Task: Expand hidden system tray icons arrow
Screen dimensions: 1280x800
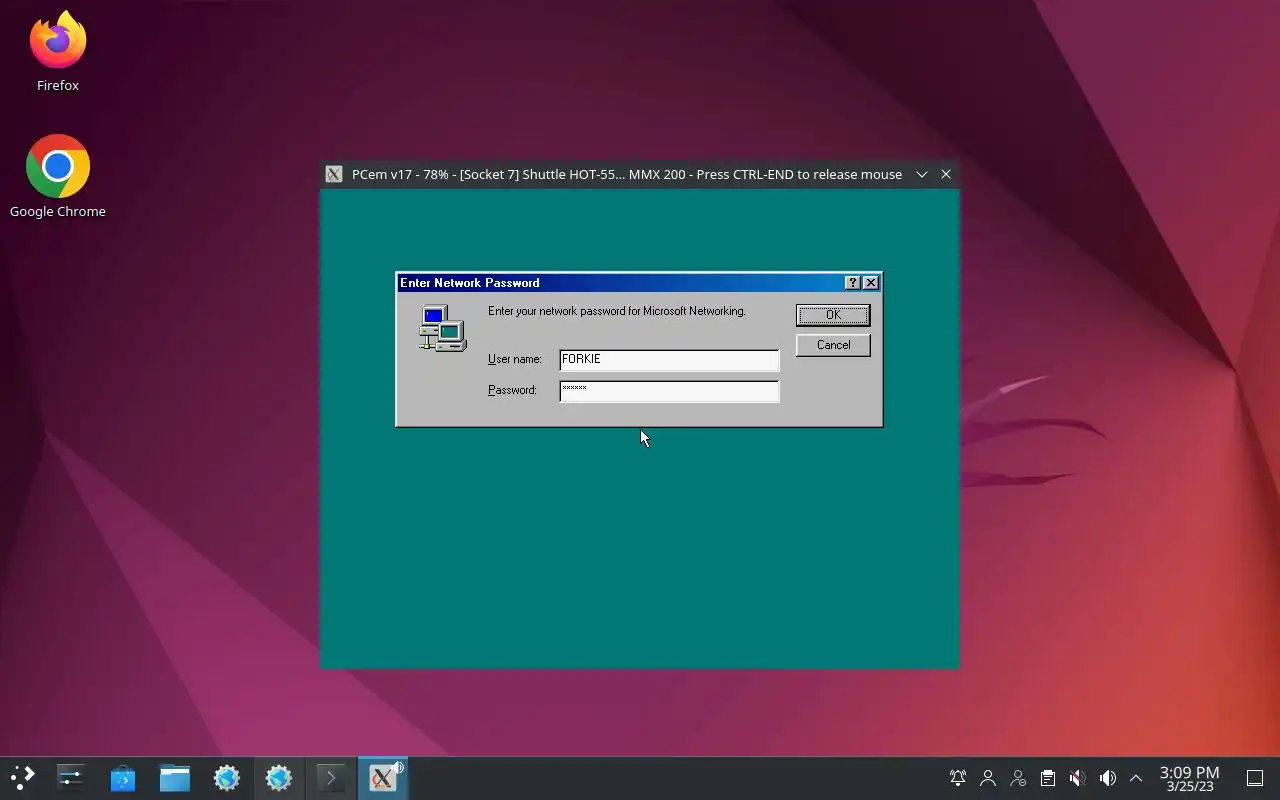Action: pos(1136,778)
